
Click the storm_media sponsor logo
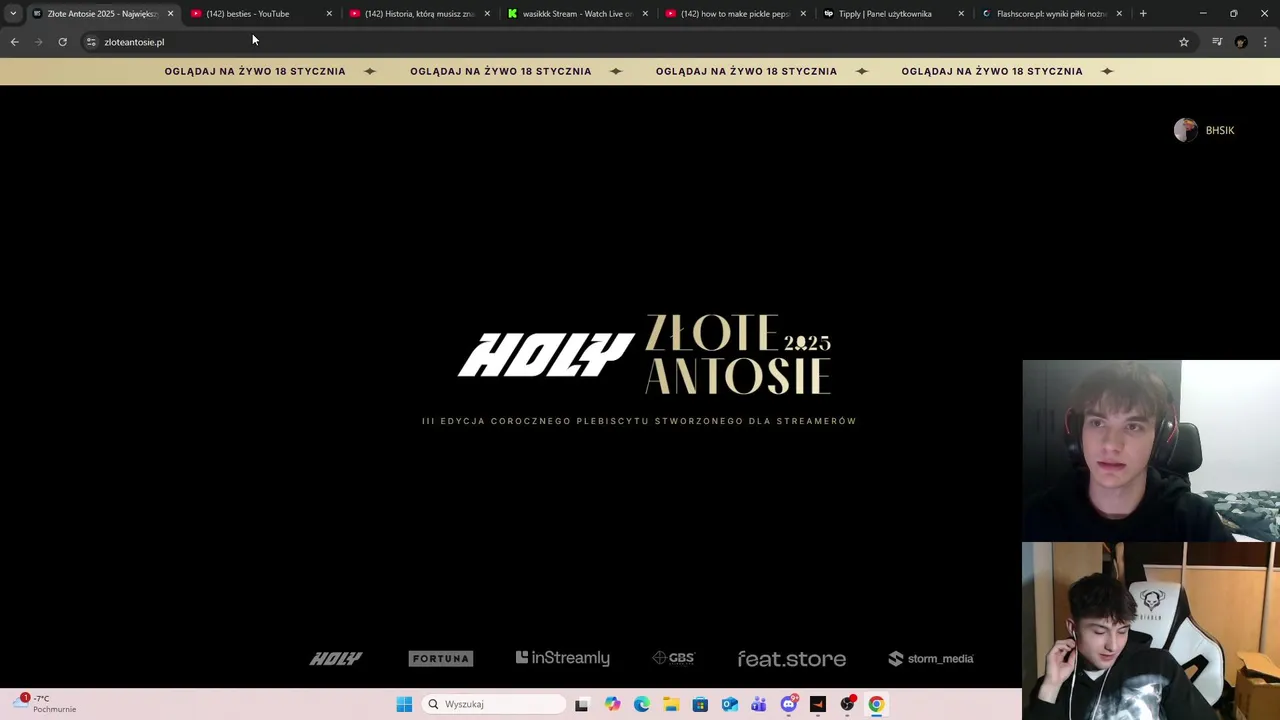coord(931,658)
